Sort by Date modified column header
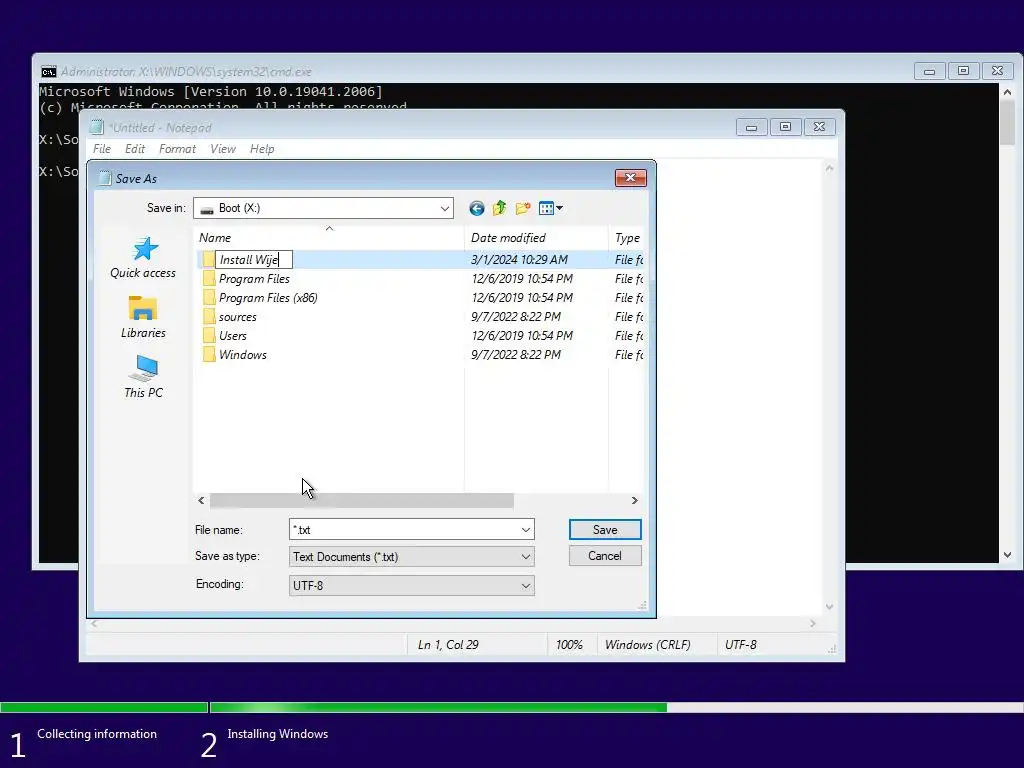 click(536, 238)
